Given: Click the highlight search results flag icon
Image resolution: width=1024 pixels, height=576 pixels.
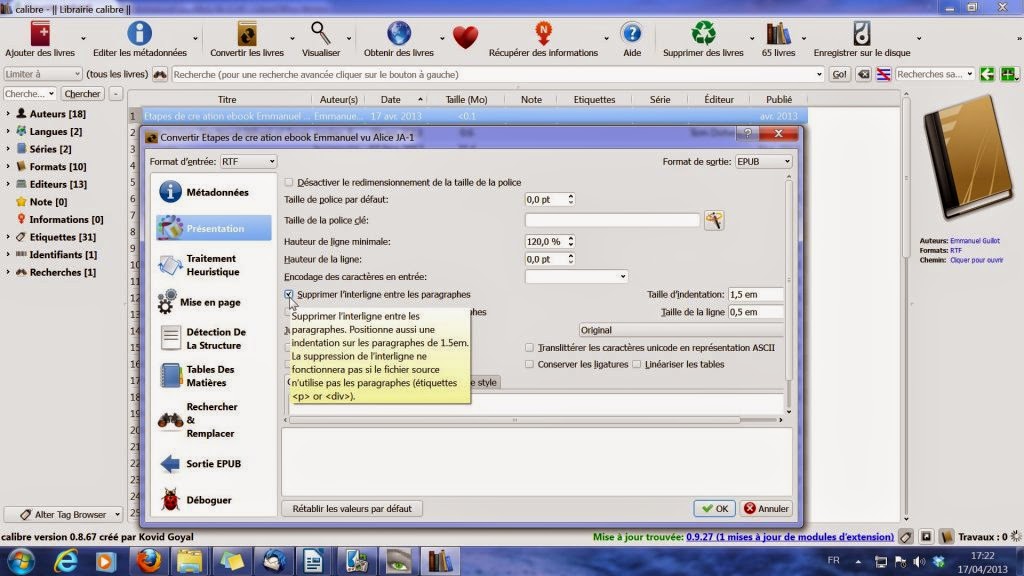Looking at the screenshot, I should 883,74.
